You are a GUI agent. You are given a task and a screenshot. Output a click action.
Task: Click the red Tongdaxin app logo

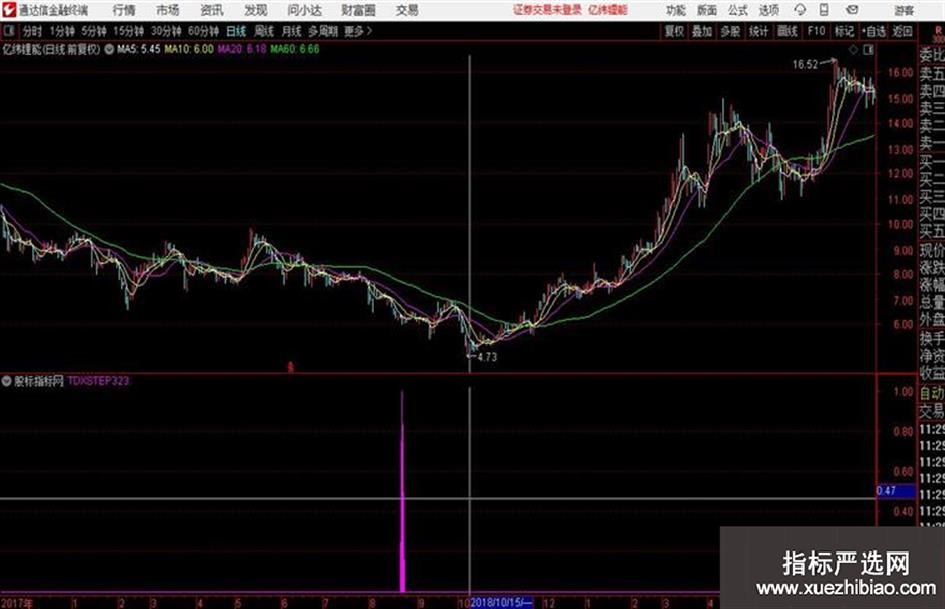point(9,10)
